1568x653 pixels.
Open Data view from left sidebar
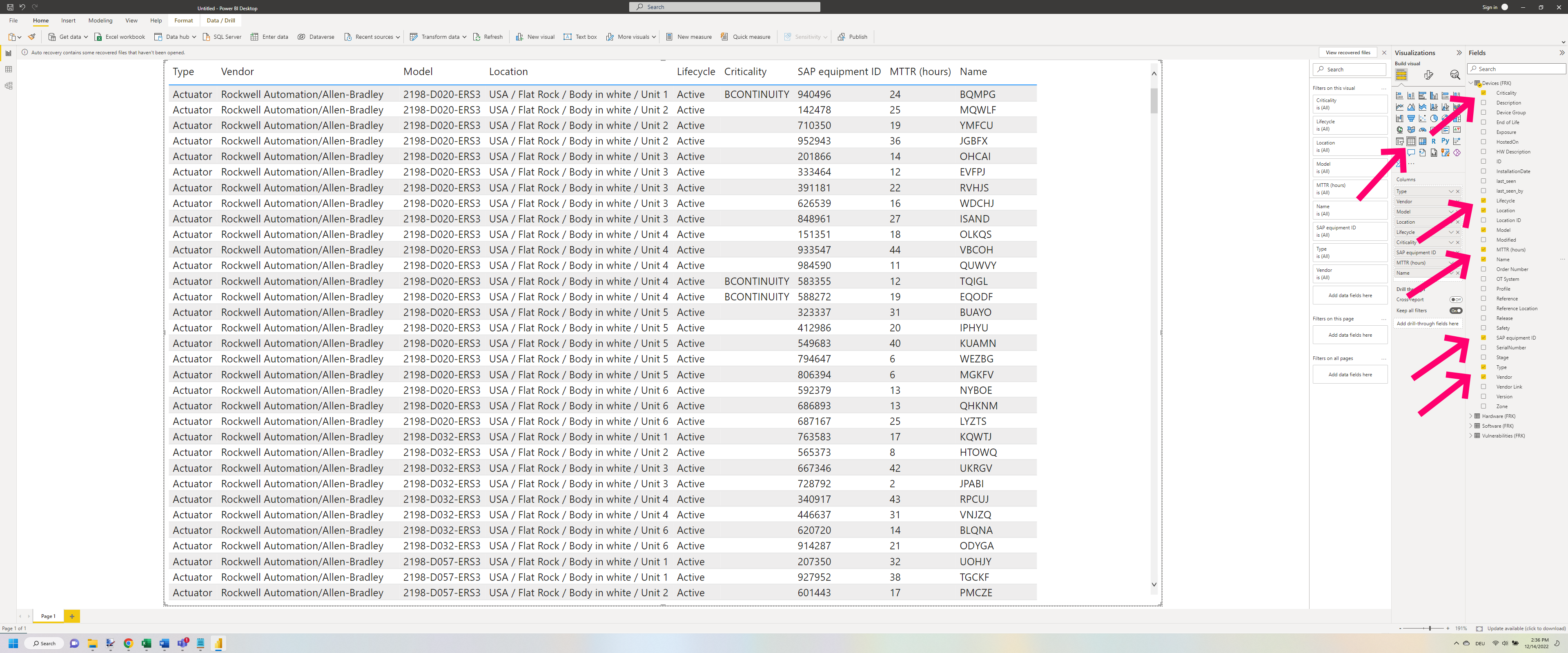[9, 69]
